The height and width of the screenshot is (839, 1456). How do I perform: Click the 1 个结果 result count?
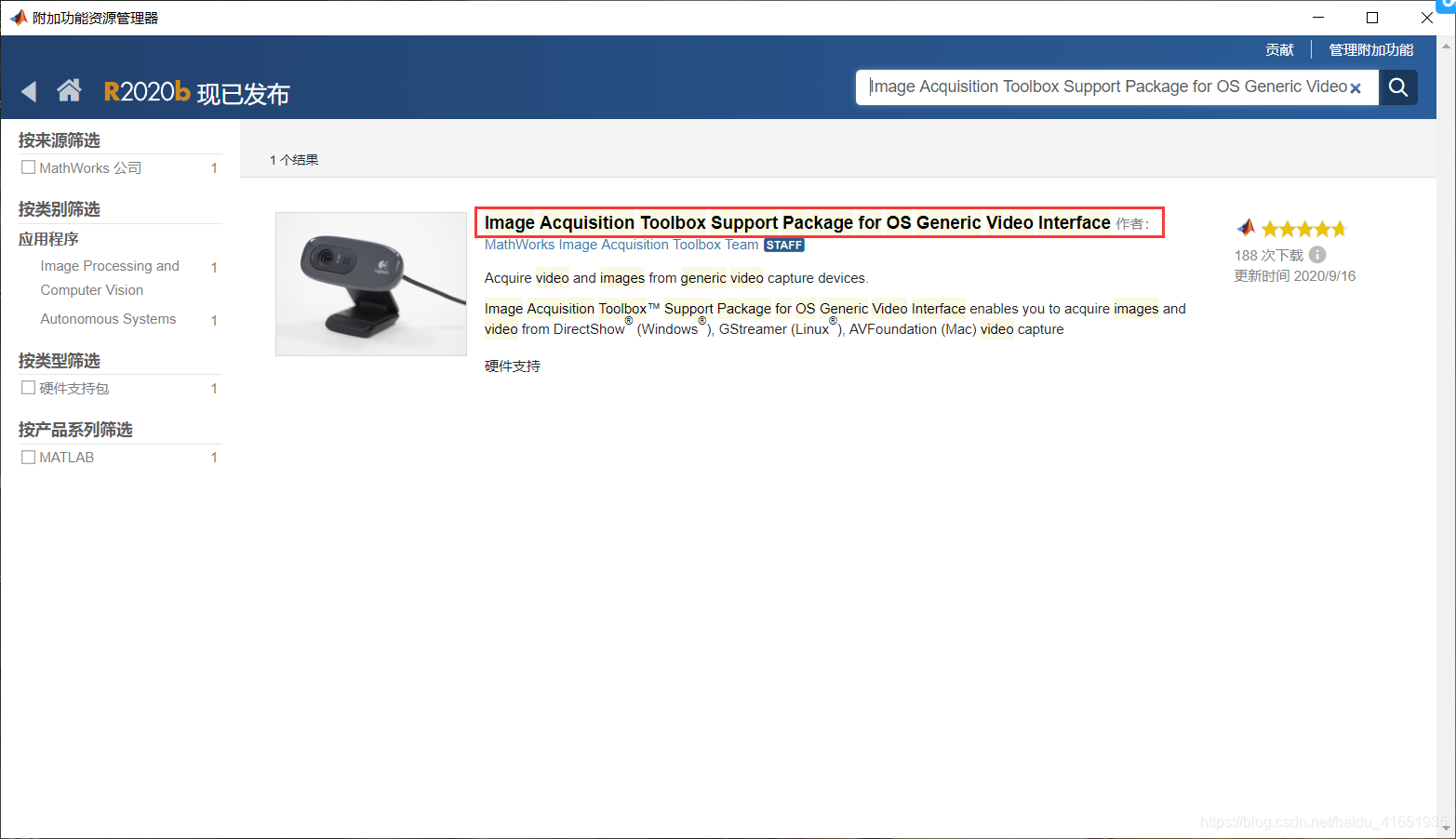click(x=294, y=160)
